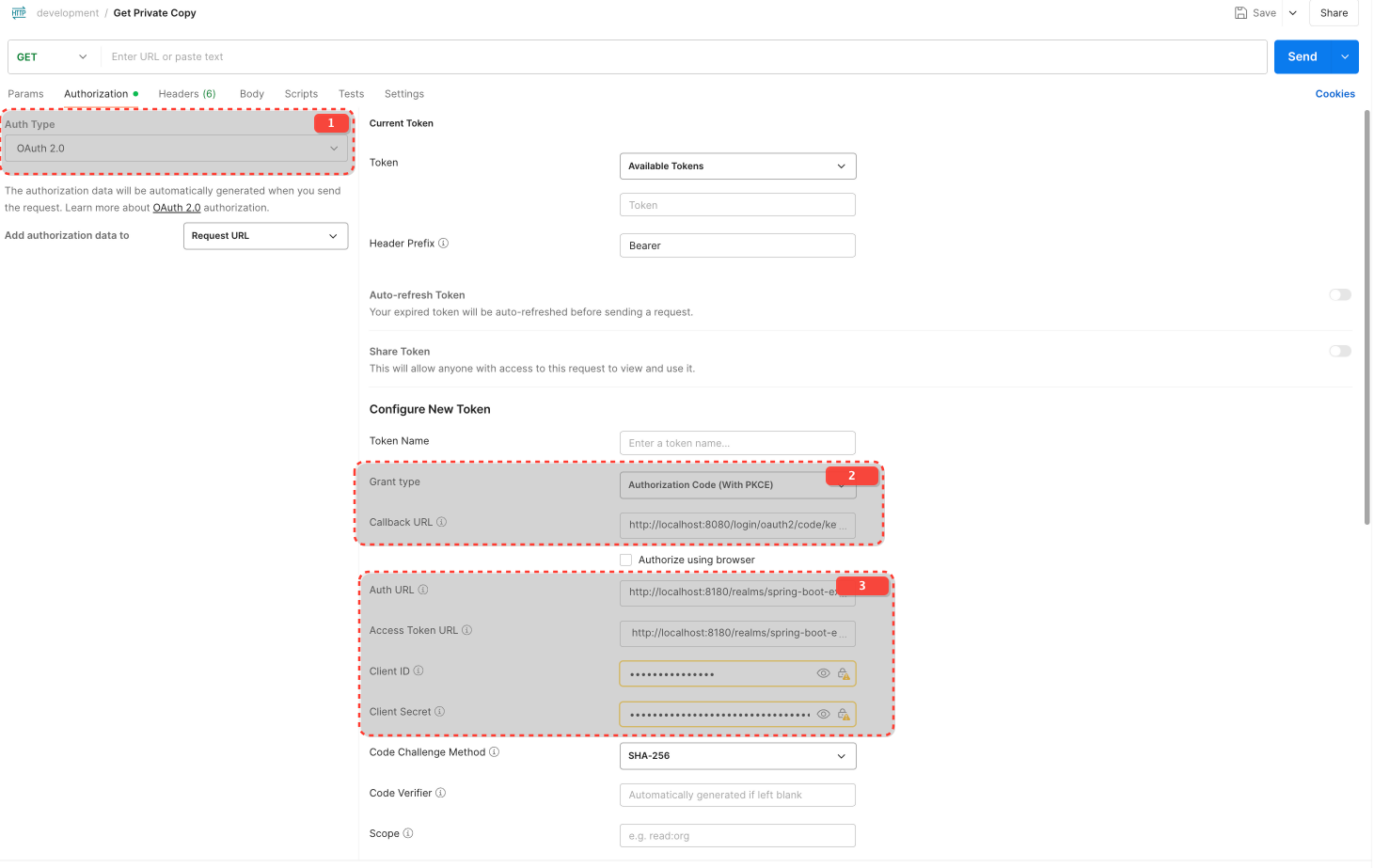This screenshot has width=1374, height=868.
Task: Click the Token Name input field
Action: point(737,442)
